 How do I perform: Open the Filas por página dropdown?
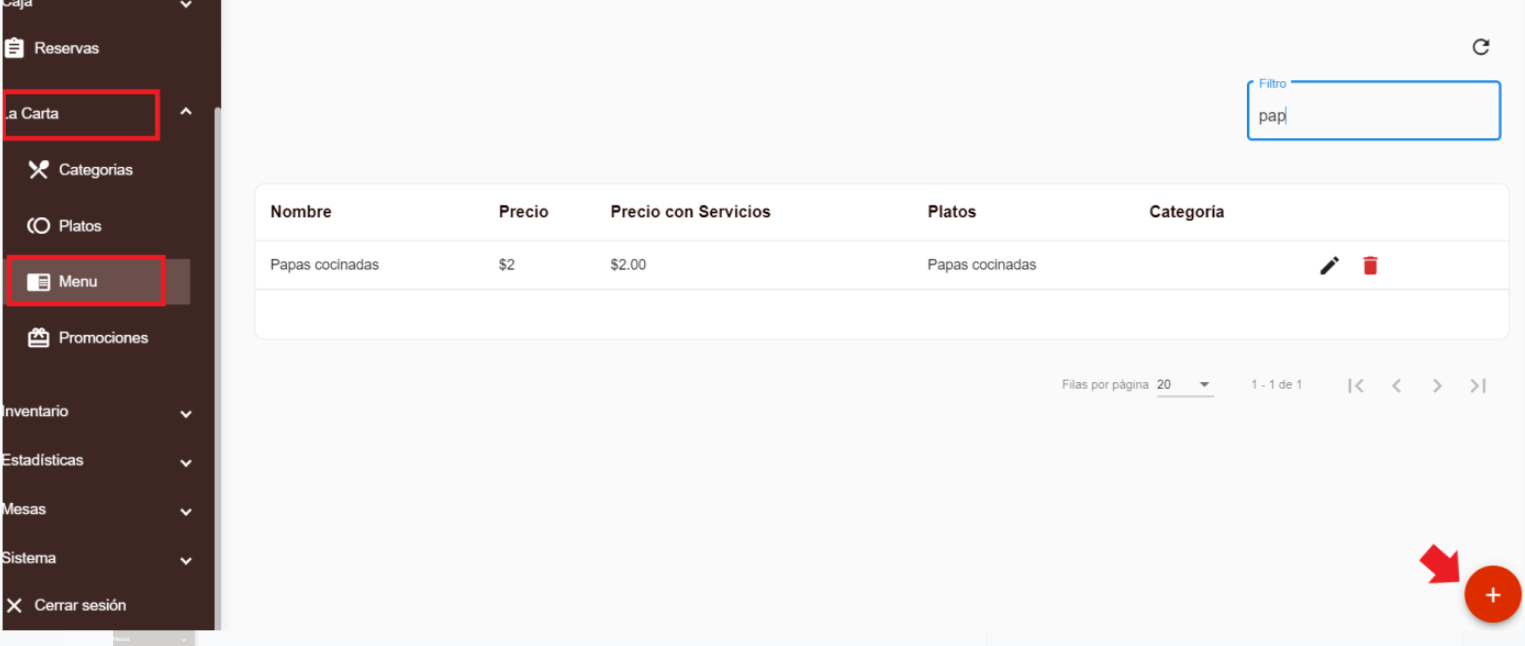point(1185,385)
